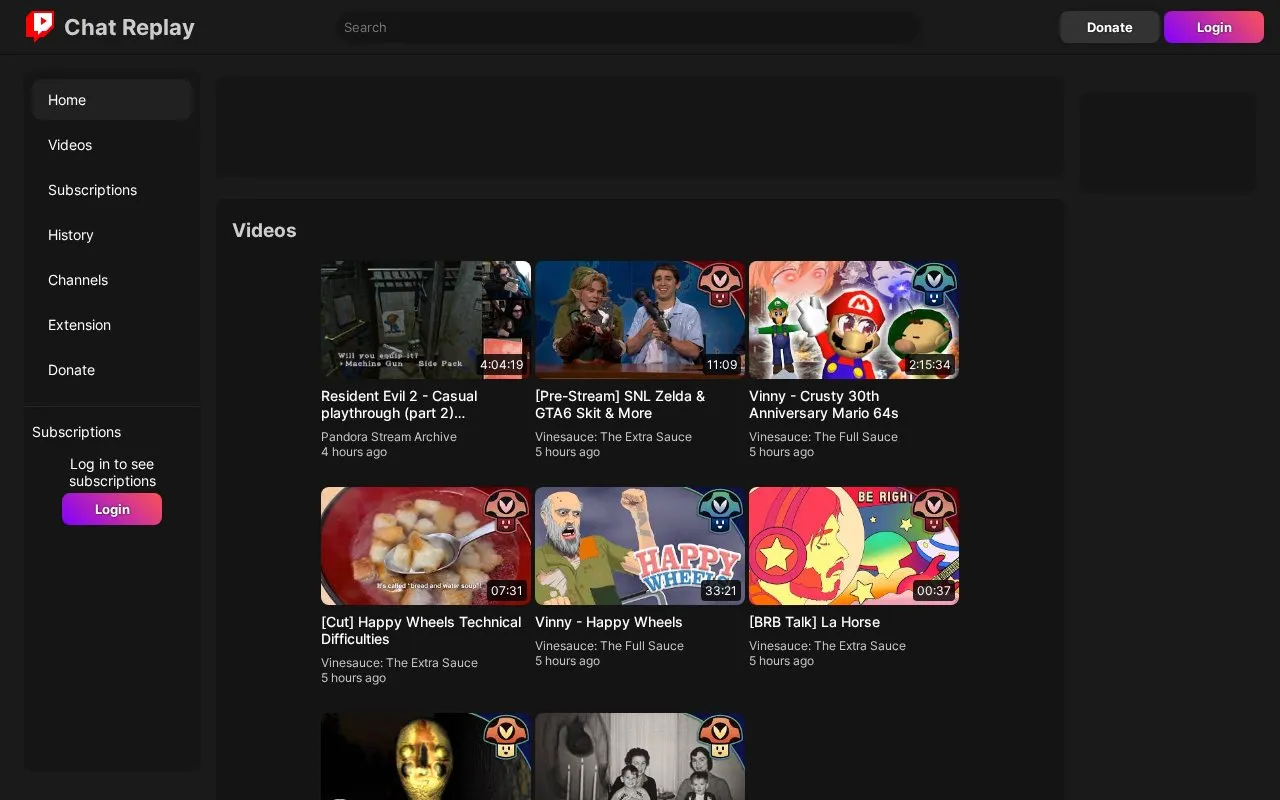Viewport: 1280px width, 800px height.
Task: Open the Resident Evil 2 video thumbnail
Action: (x=426, y=320)
